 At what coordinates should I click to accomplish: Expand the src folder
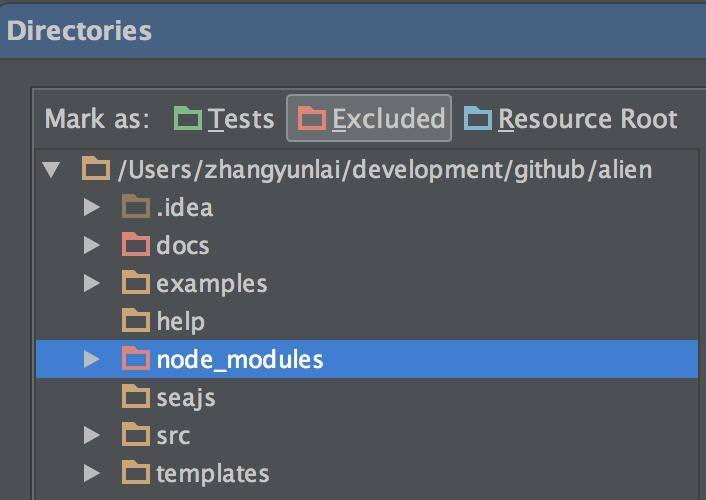pyautogui.click(x=92, y=435)
